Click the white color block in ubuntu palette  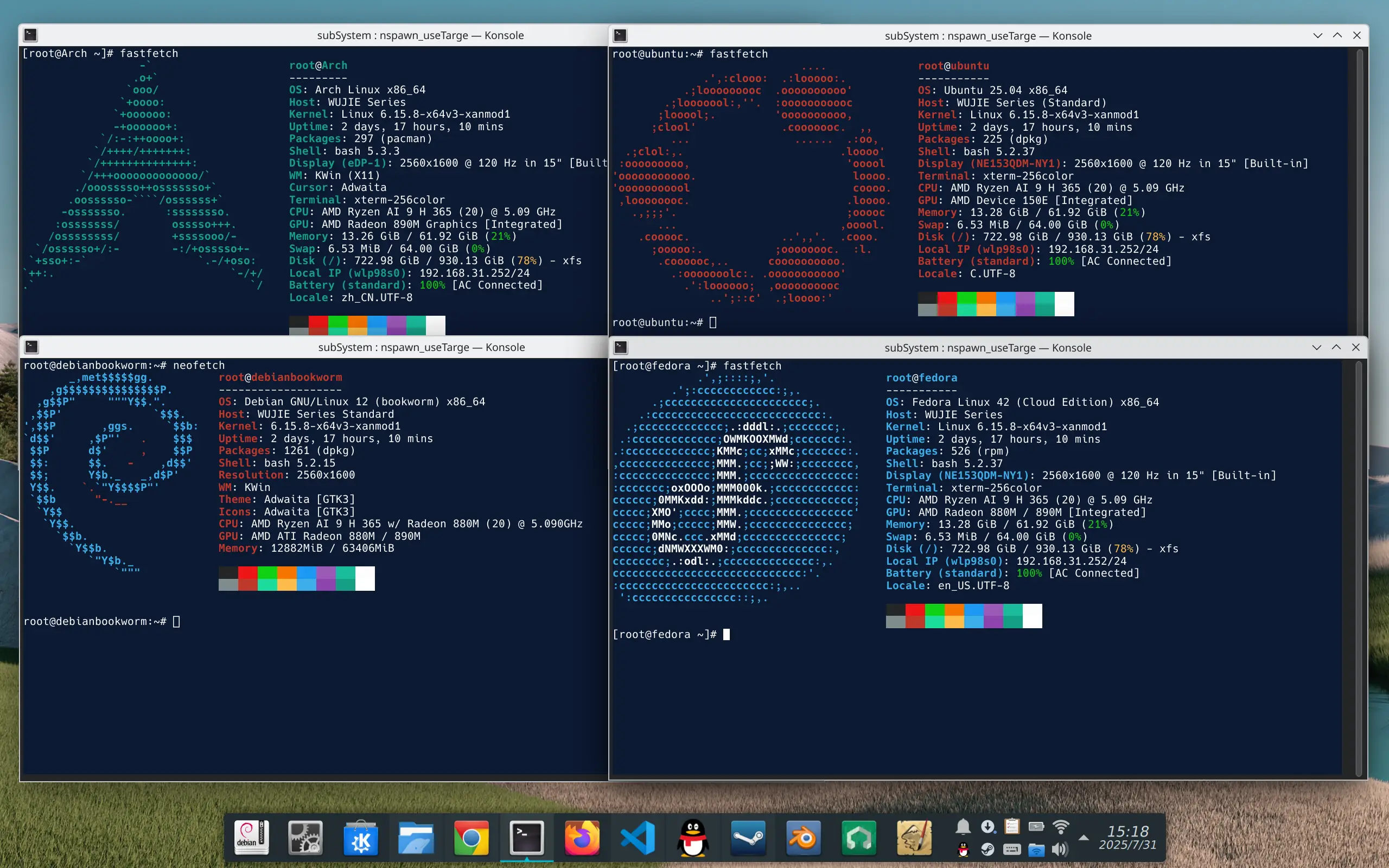click(1064, 304)
